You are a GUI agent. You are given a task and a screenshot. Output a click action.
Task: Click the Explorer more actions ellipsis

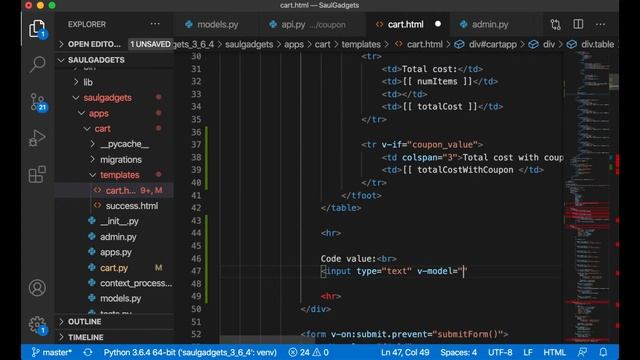tap(155, 24)
